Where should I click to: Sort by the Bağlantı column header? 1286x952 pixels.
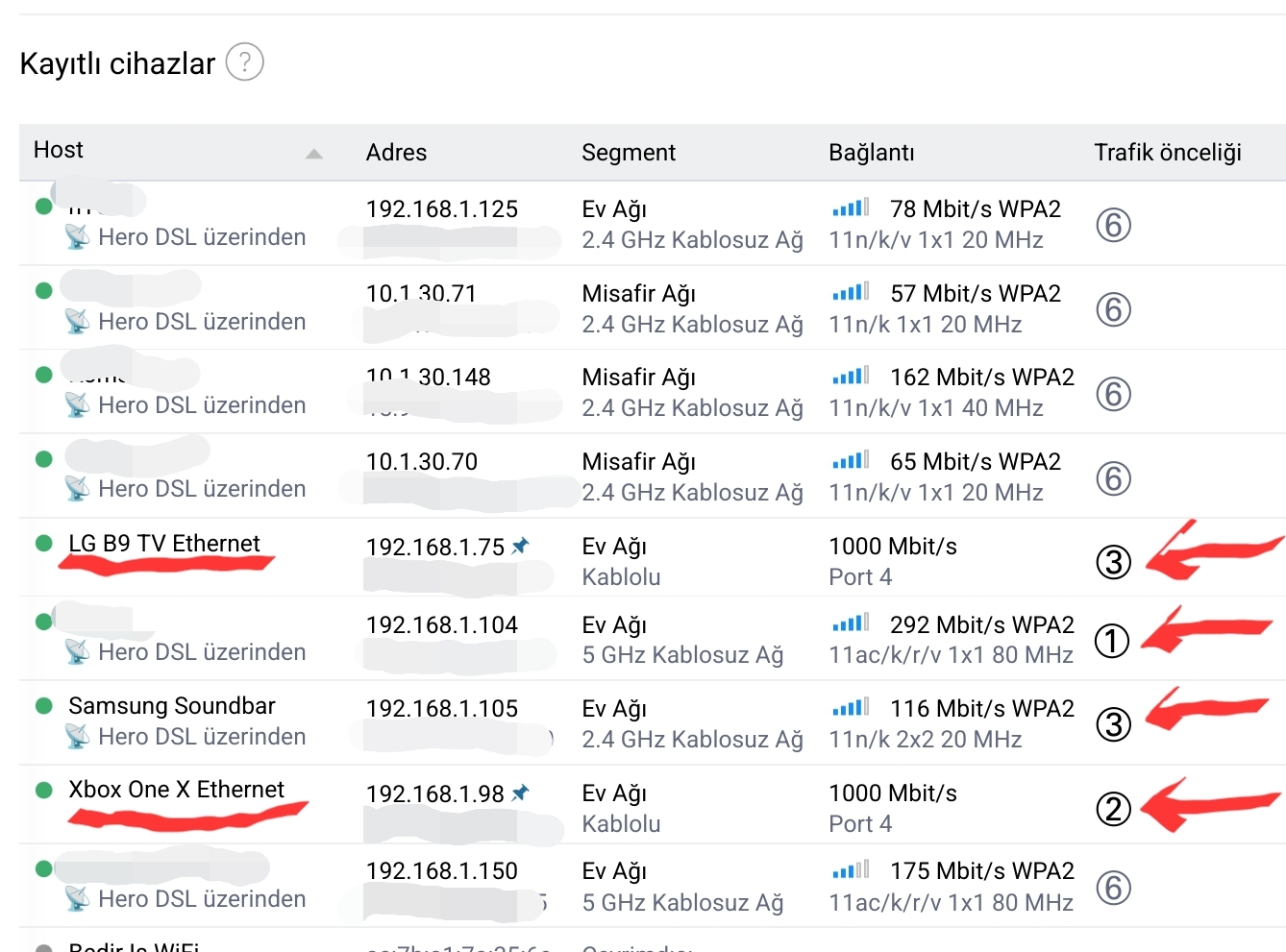[872, 153]
